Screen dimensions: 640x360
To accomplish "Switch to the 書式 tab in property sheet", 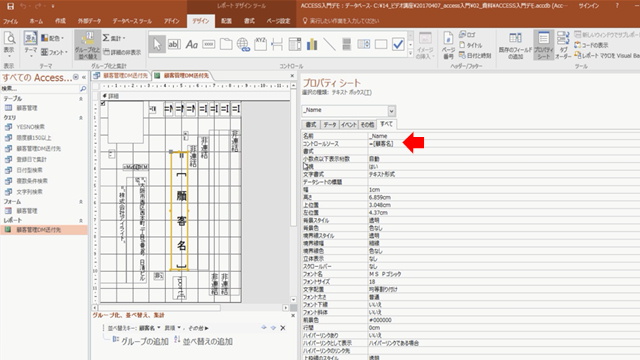I will [x=311, y=124].
